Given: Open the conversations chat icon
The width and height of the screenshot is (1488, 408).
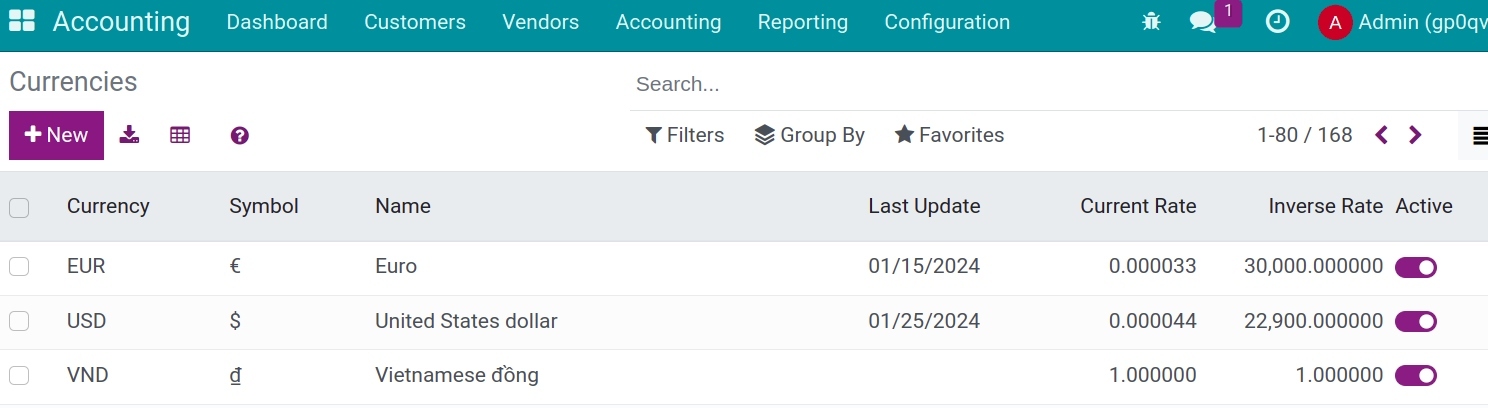Looking at the screenshot, I should click(1203, 21).
